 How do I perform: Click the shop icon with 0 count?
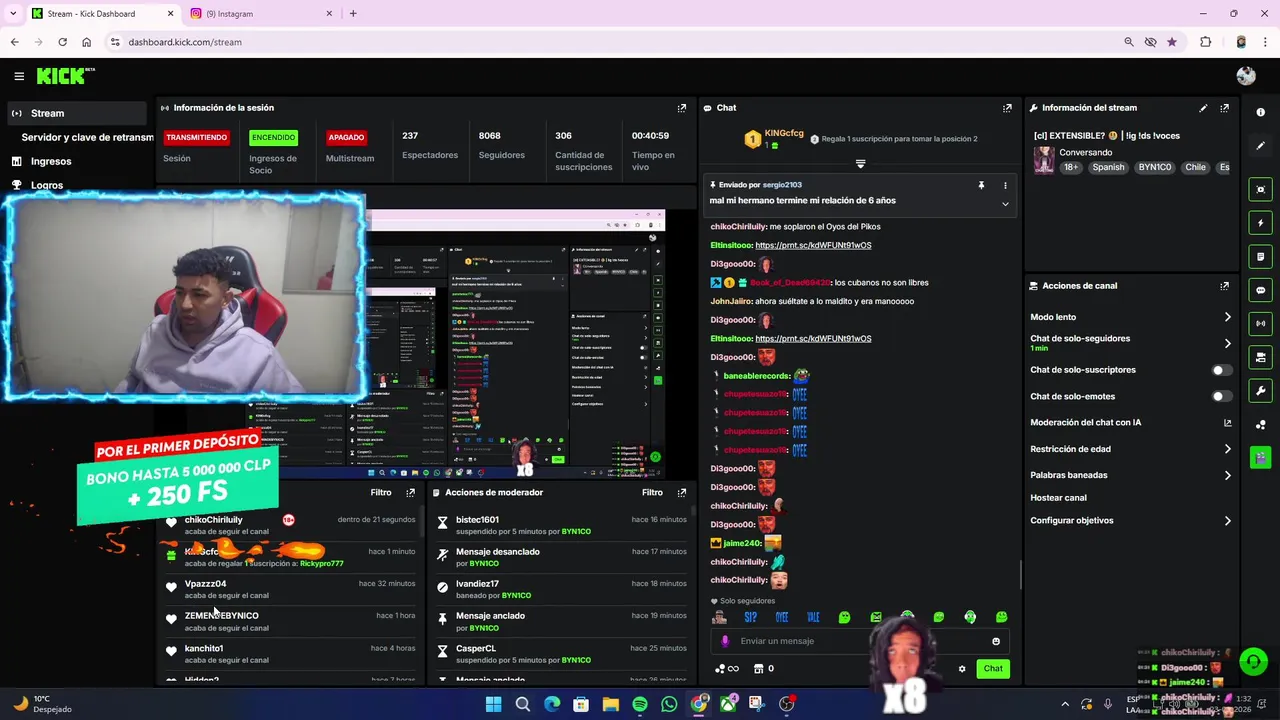(x=763, y=669)
